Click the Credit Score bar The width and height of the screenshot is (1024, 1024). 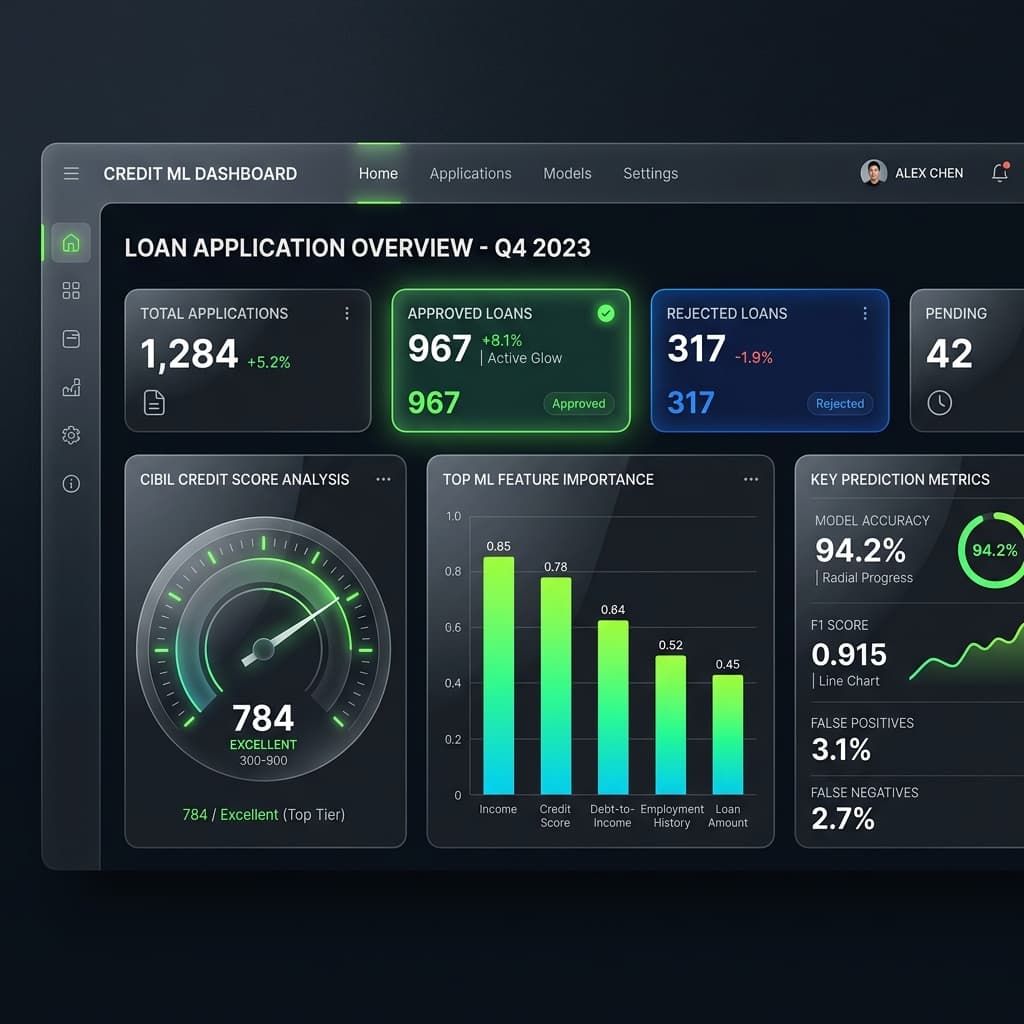coord(556,686)
